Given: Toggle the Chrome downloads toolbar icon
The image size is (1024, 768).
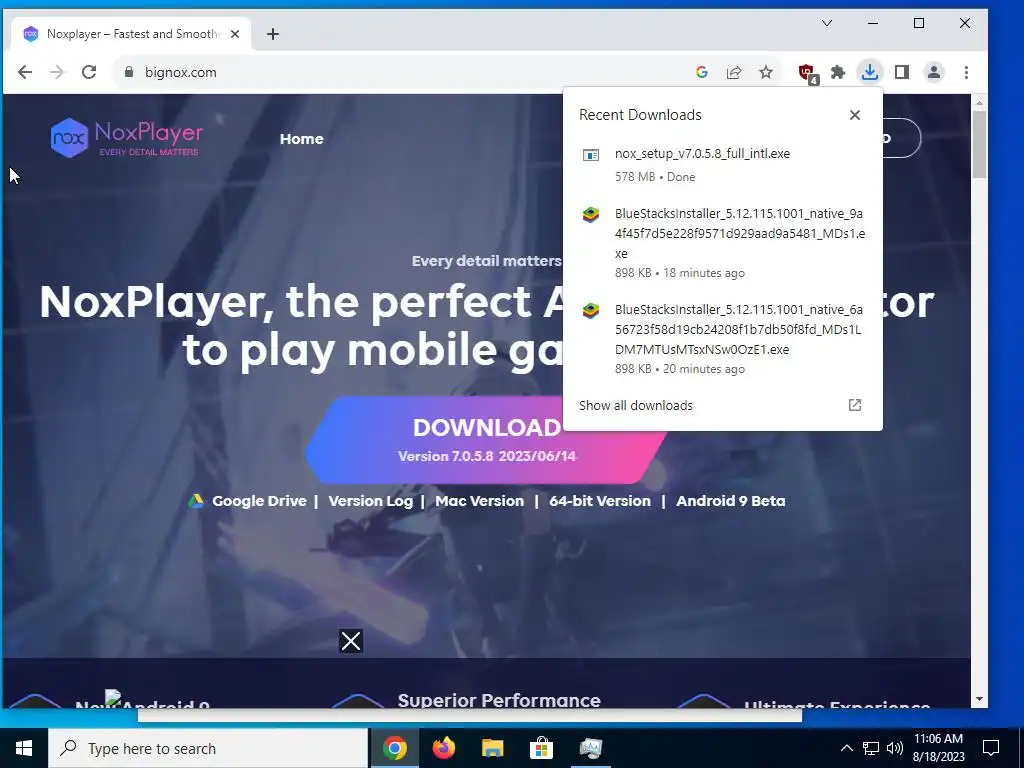Looking at the screenshot, I should pyautogui.click(x=870, y=72).
